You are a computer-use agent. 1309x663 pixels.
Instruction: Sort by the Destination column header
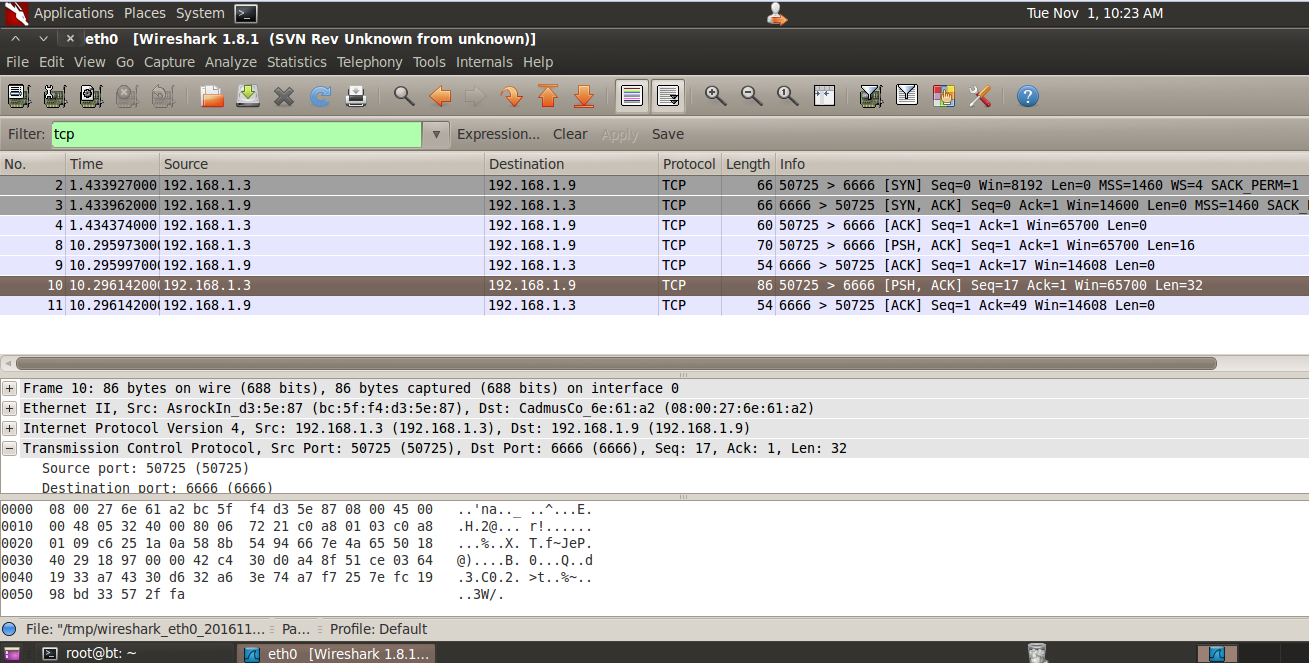pyautogui.click(x=571, y=164)
